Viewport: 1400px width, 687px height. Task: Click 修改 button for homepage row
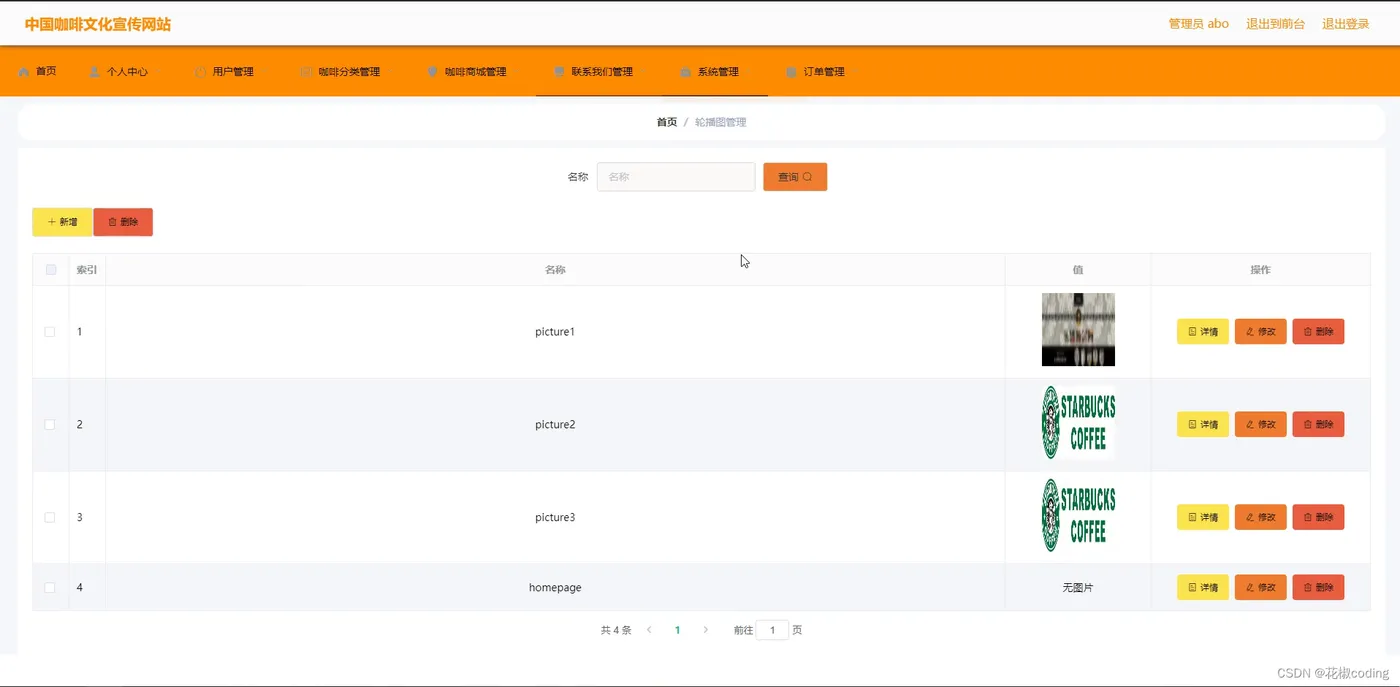[x=1261, y=588]
